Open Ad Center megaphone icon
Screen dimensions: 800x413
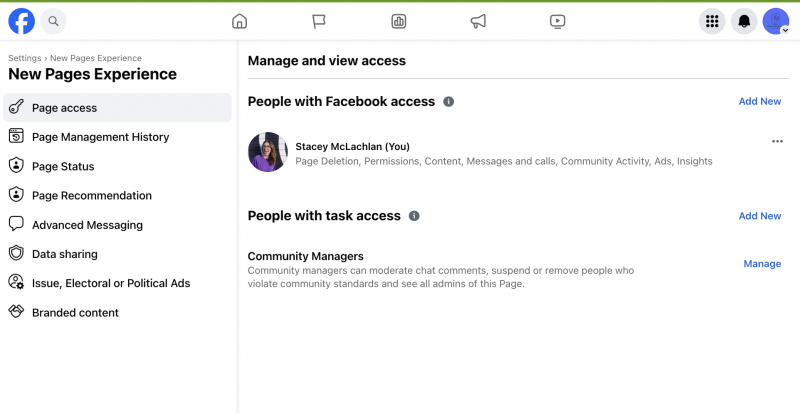478,21
